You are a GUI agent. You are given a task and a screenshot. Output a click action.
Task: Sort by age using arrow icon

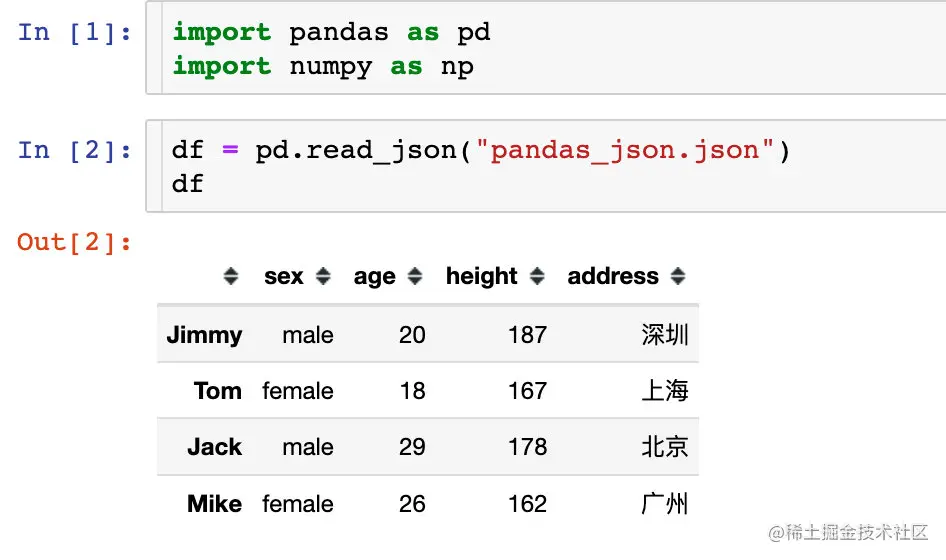(414, 276)
